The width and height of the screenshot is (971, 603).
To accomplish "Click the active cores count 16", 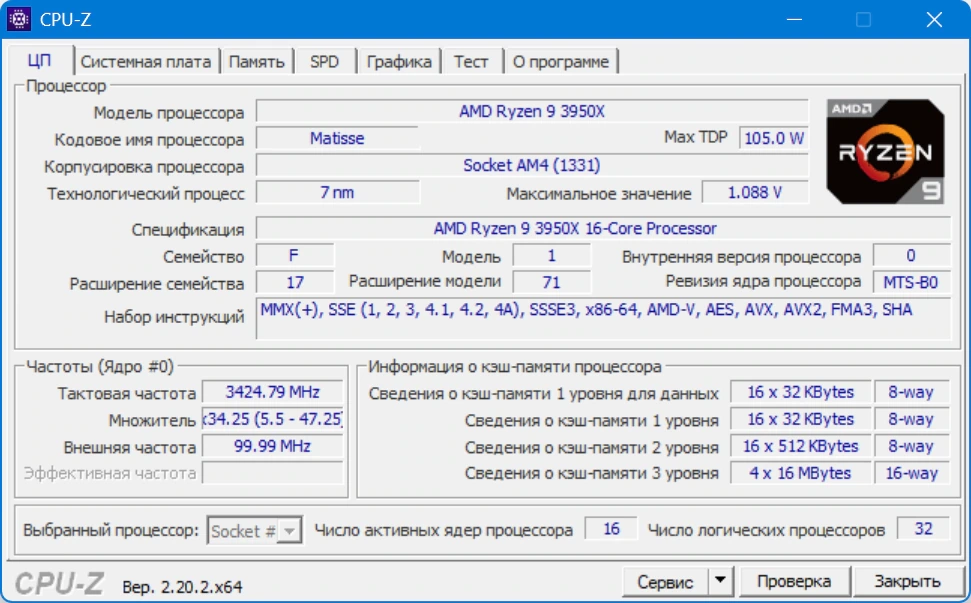I will pyautogui.click(x=611, y=529).
